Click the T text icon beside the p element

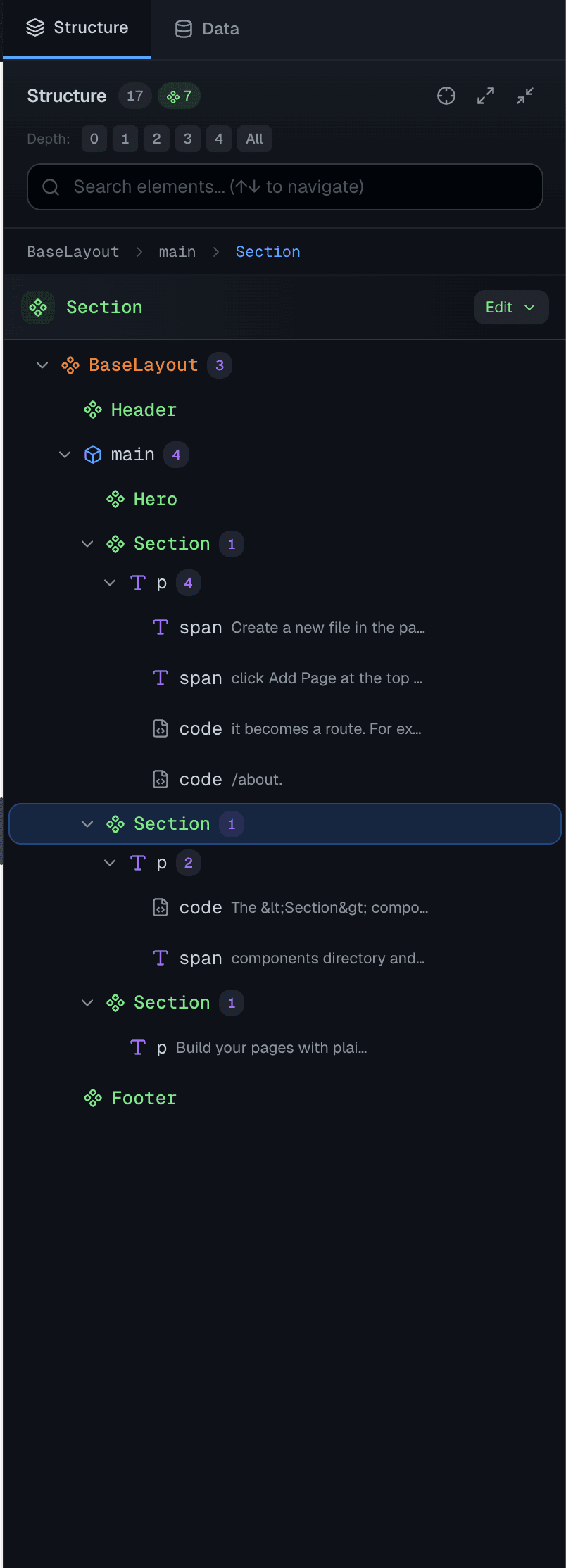click(x=137, y=583)
